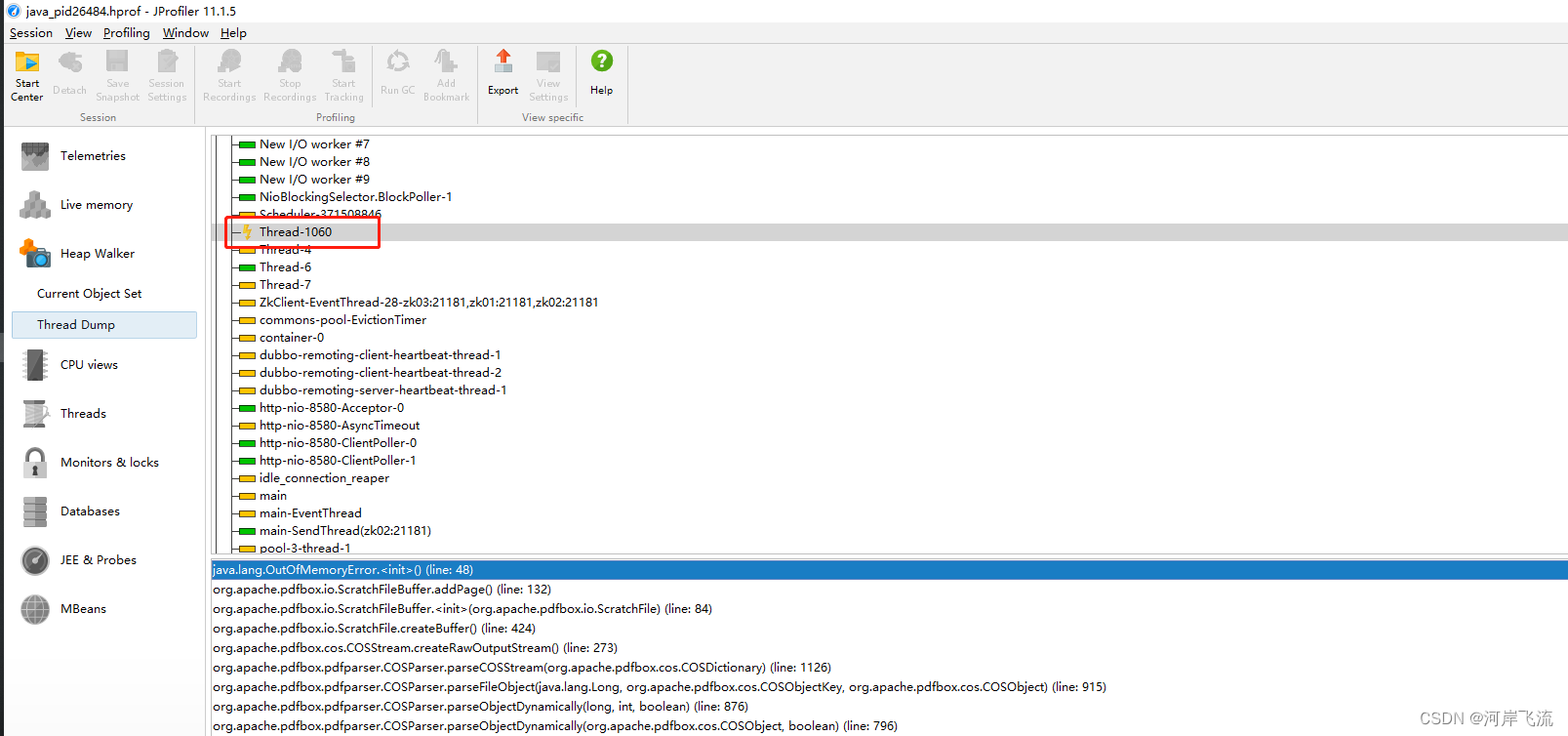This screenshot has width=1568, height=736.
Task: Select the Thread-6 row
Action: [285, 267]
